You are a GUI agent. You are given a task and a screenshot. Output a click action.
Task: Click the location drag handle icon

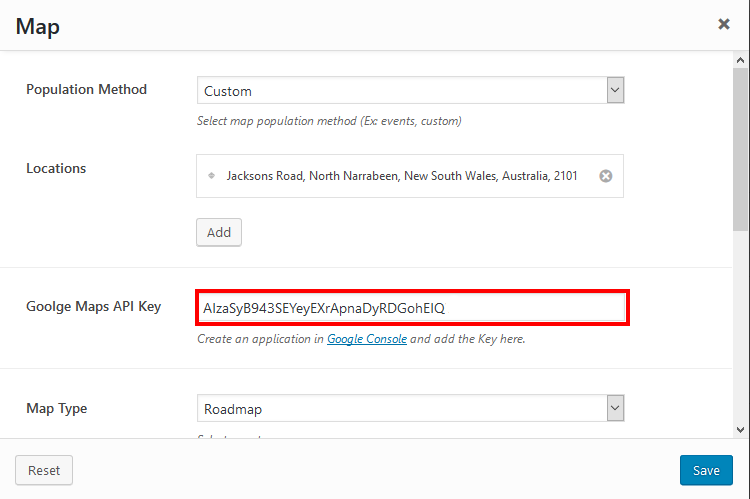click(x=211, y=176)
